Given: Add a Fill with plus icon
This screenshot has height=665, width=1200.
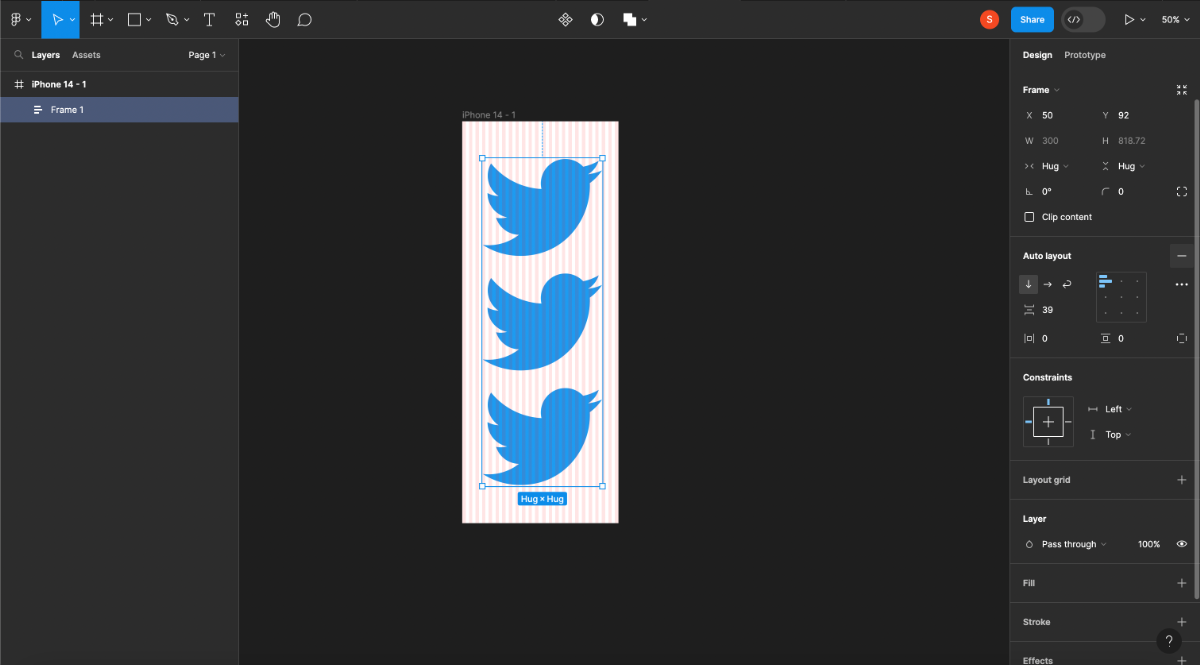Looking at the screenshot, I should pos(1181,583).
